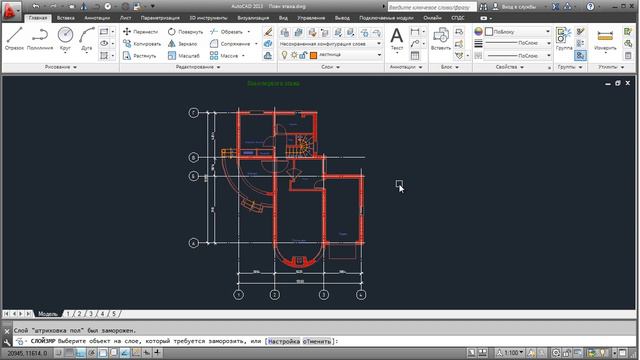Close the command line with X
This screenshot has width=640, height=360.
coord(7,331)
